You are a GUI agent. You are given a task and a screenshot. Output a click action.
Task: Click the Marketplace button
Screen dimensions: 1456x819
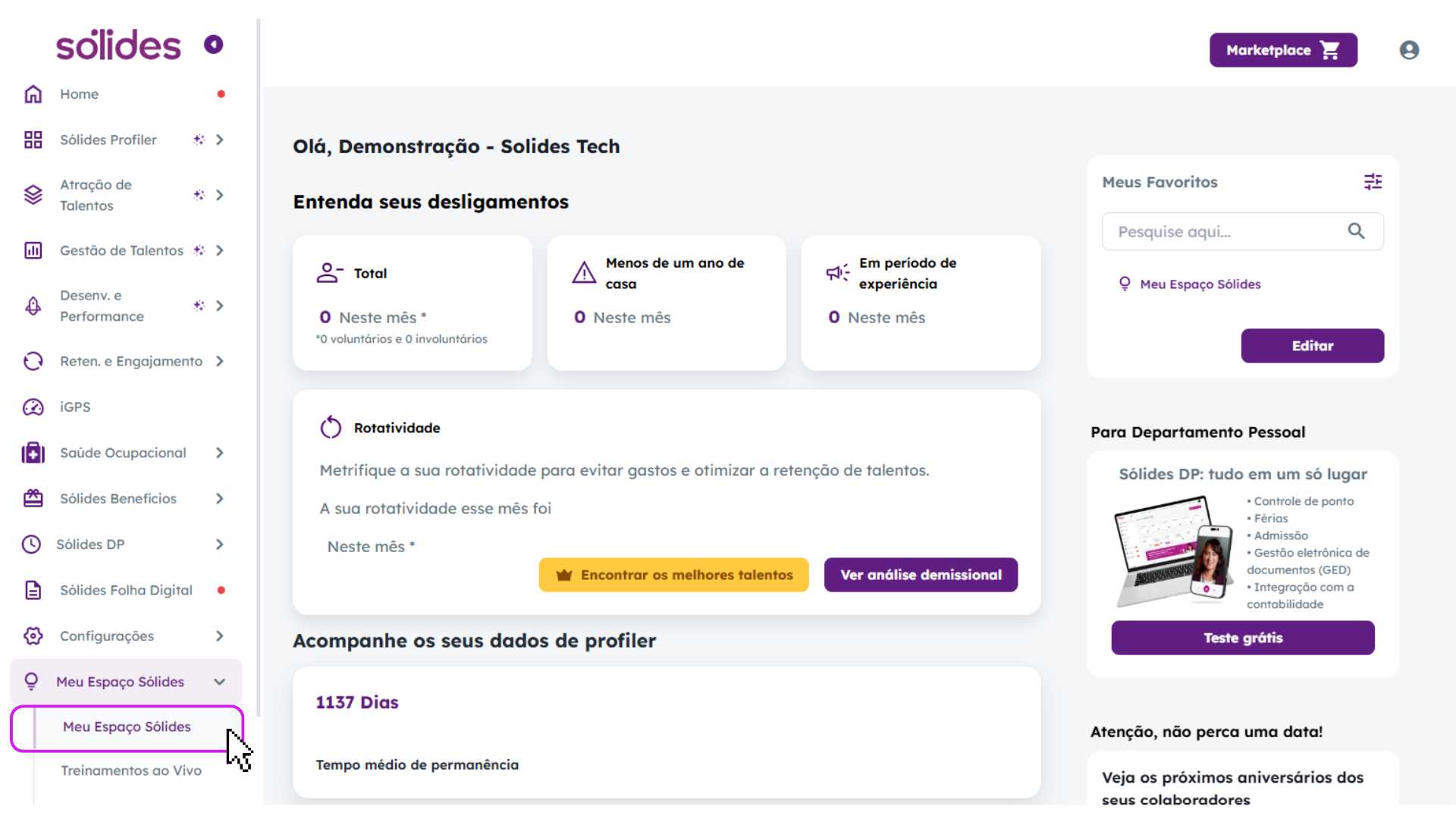[1283, 50]
